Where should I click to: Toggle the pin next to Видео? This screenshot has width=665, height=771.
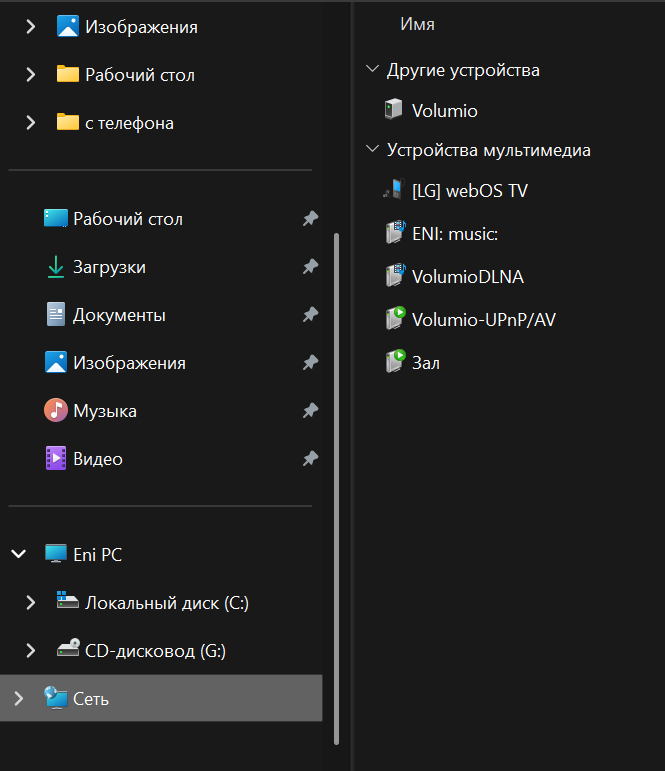310,459
